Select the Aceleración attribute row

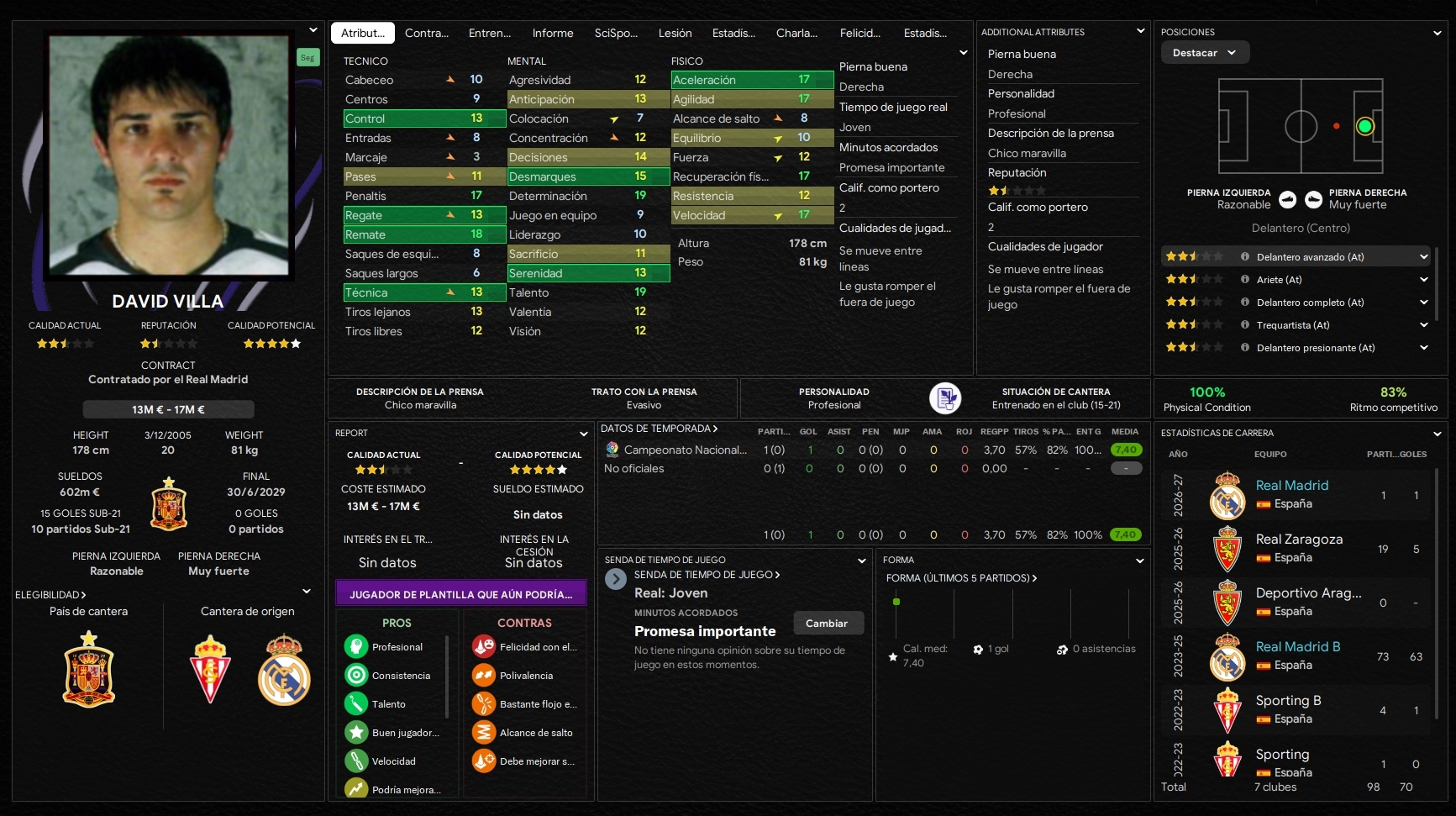coord(752,80)
